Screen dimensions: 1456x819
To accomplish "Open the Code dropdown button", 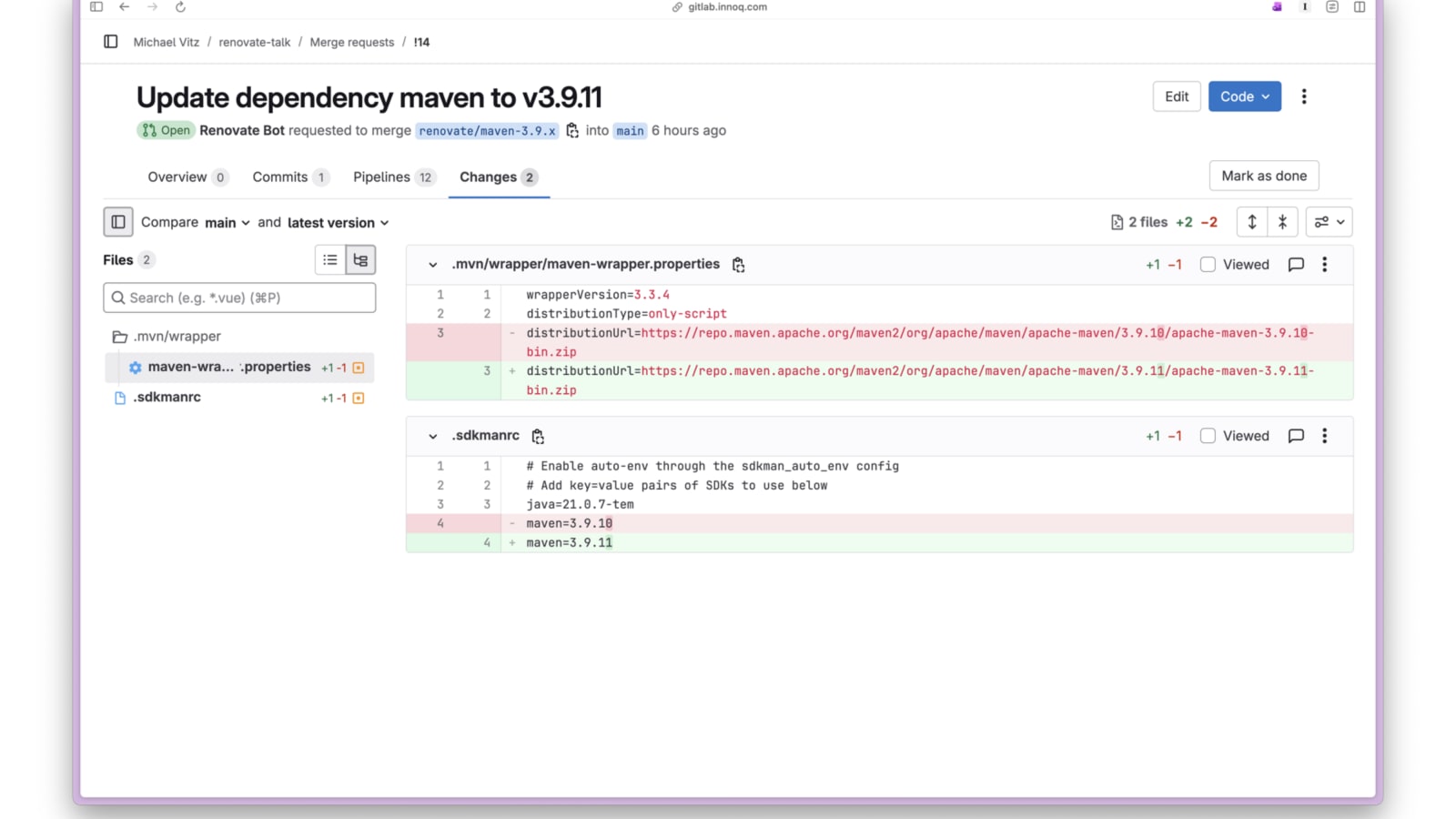I will tap(1245, 96).
